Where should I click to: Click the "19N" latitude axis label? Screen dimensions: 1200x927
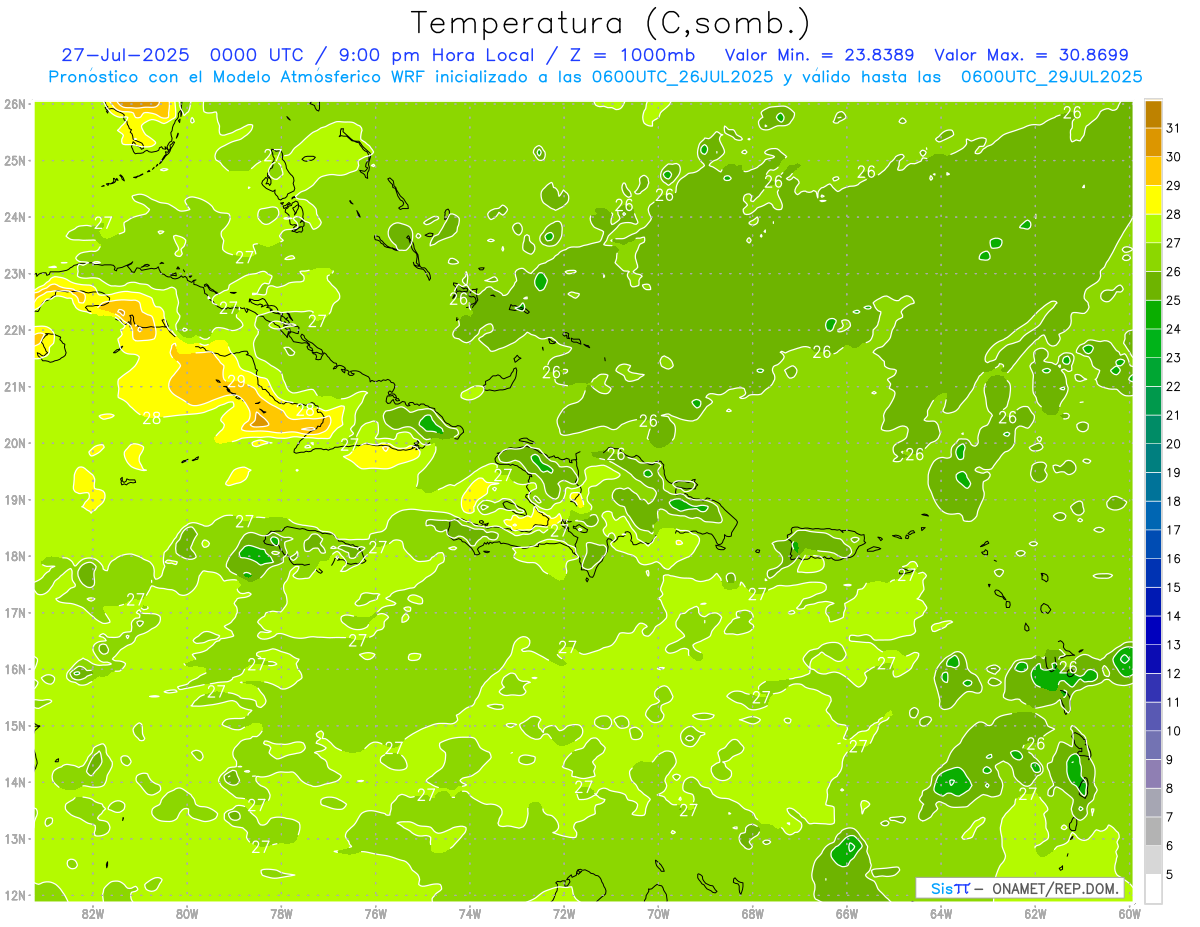tap(15, 499)
